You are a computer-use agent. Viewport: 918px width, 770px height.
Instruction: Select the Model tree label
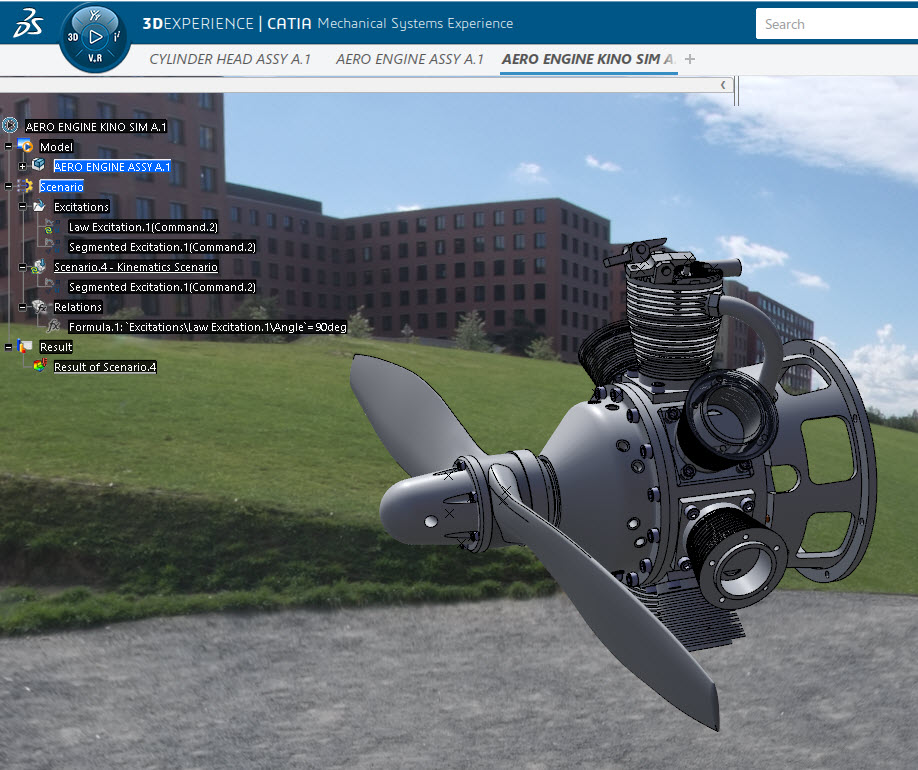click(x=56, y=146)
